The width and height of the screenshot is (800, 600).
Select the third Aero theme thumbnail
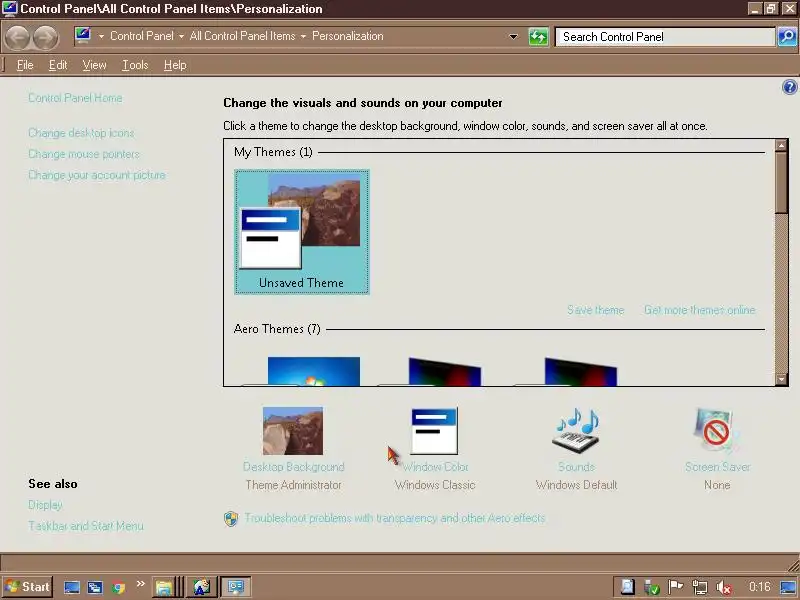[581, 371]
